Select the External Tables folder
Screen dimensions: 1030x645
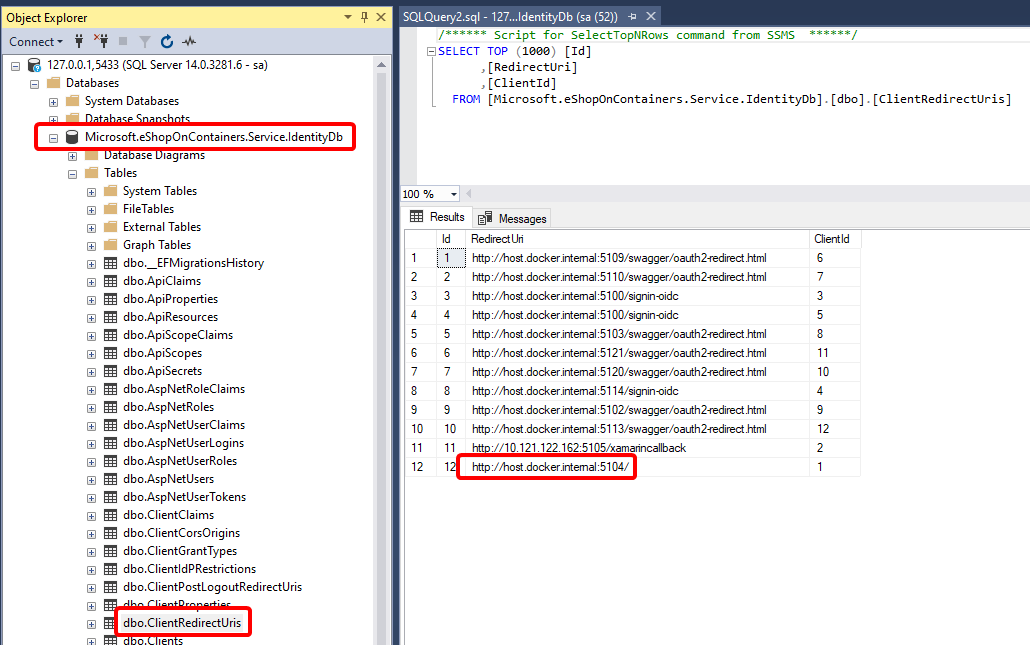(162, 227)
